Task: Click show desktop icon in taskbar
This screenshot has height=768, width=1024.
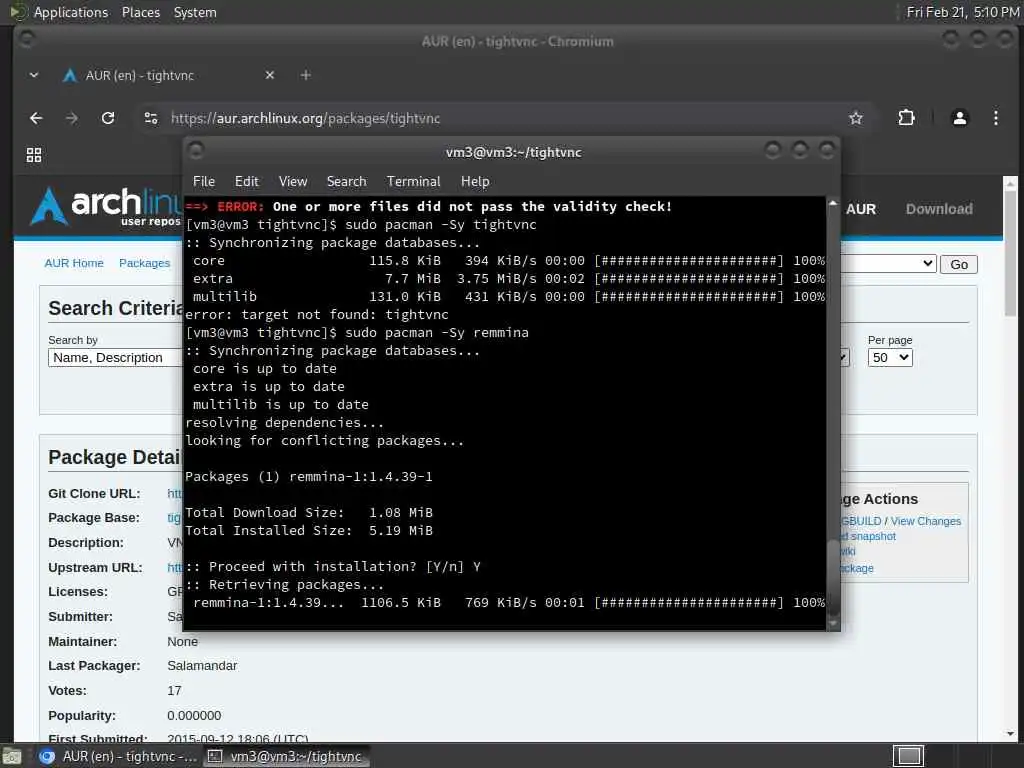Action: coord(12,757)
